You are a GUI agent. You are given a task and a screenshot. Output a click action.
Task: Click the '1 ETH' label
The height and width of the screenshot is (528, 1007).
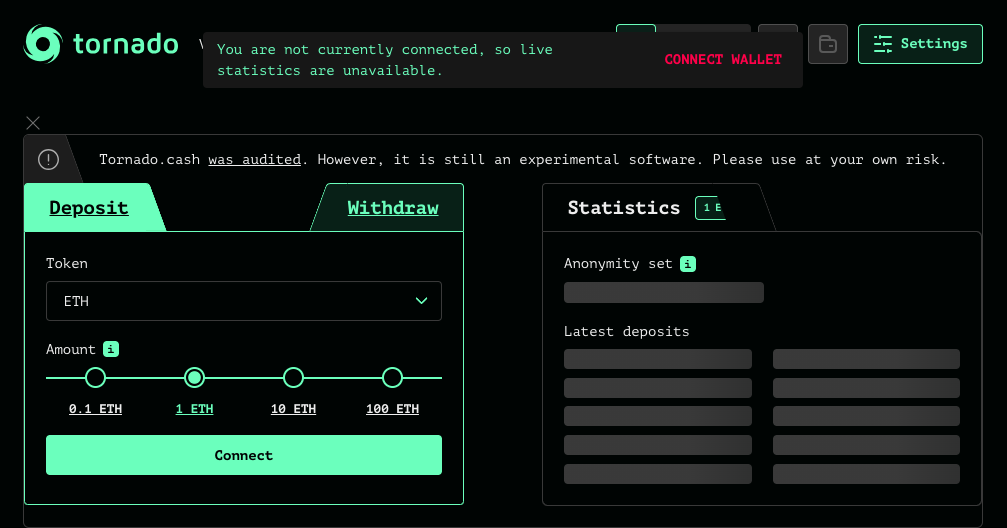tap(195, 409)
